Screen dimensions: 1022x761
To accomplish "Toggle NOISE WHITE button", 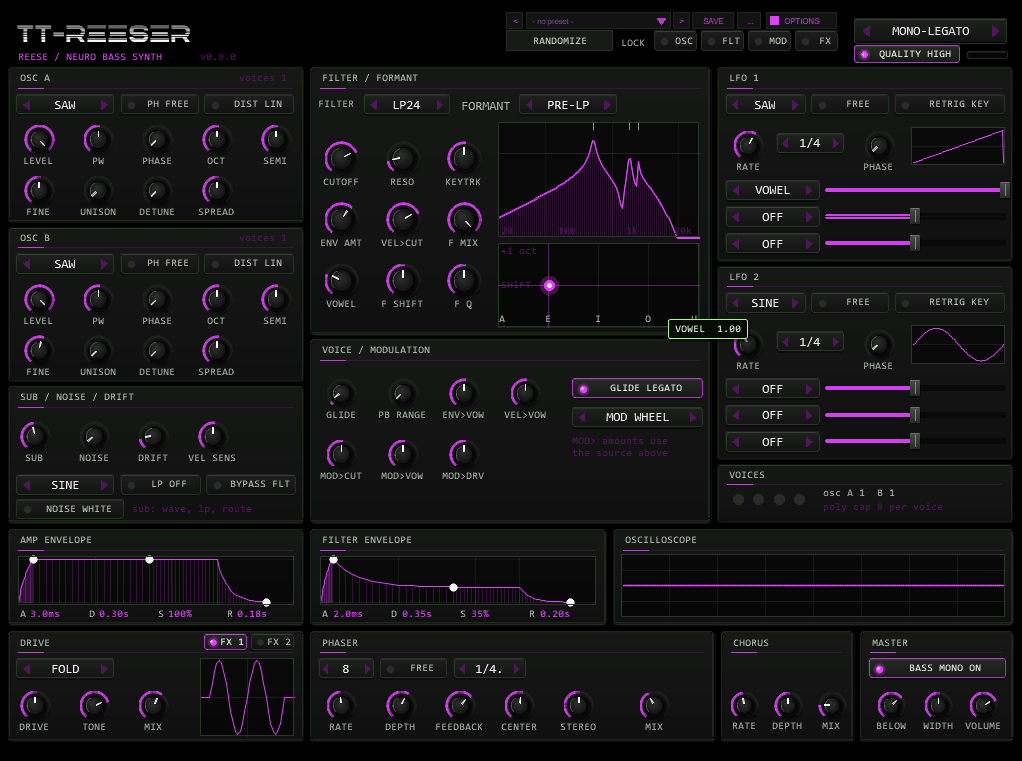I will (70, 509).
